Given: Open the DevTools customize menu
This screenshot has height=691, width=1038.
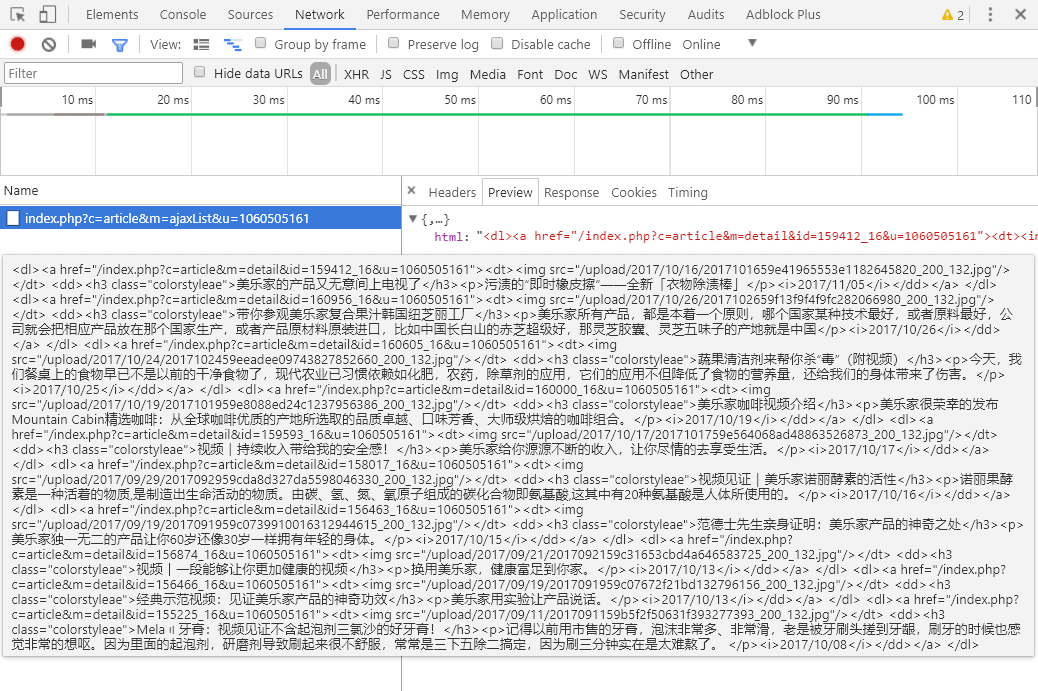Looking at the screenshot, I should click(990, 15).
